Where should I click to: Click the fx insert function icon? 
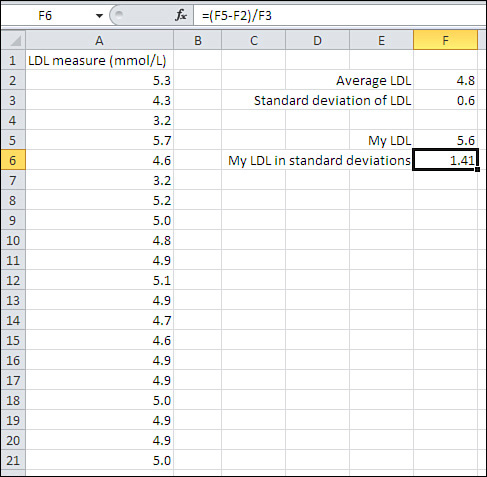[181, 15]
